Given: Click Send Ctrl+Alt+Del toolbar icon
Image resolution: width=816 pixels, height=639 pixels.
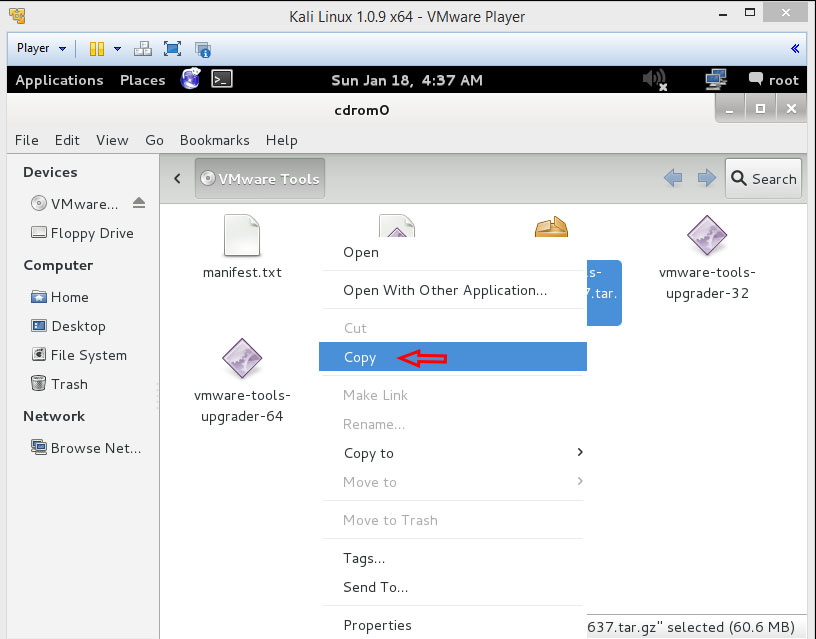Looking at the screenshot, I should click(x=143, y=49).
